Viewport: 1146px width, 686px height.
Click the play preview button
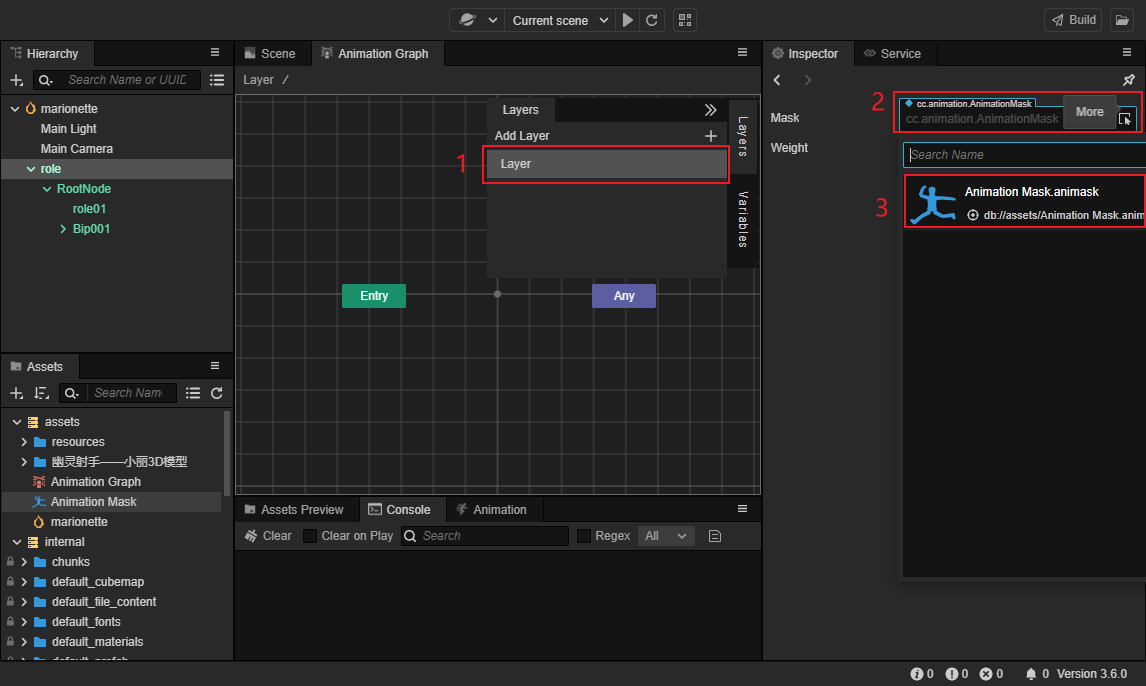[628, 20]
